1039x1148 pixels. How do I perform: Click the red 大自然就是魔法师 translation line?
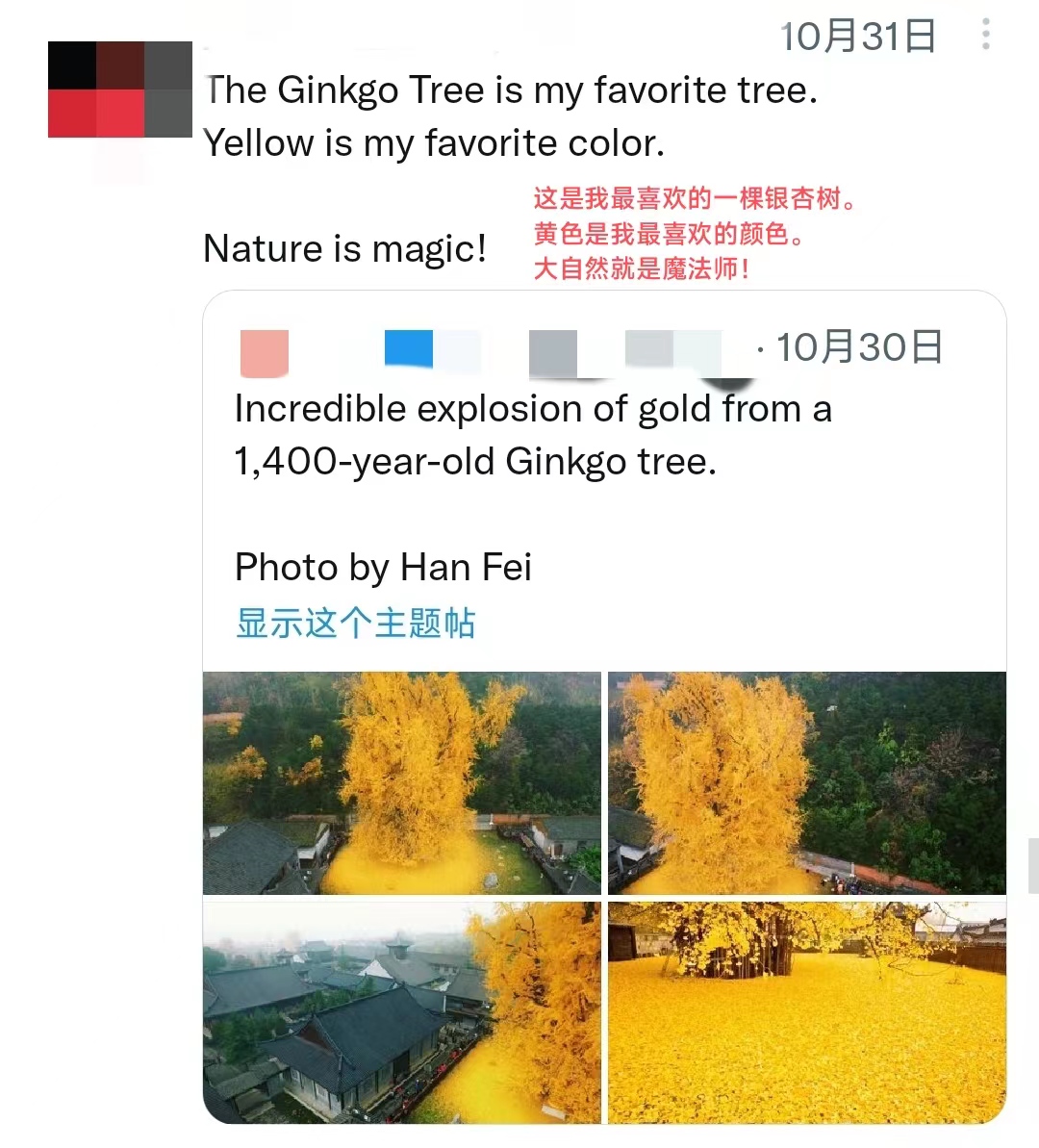641,268
